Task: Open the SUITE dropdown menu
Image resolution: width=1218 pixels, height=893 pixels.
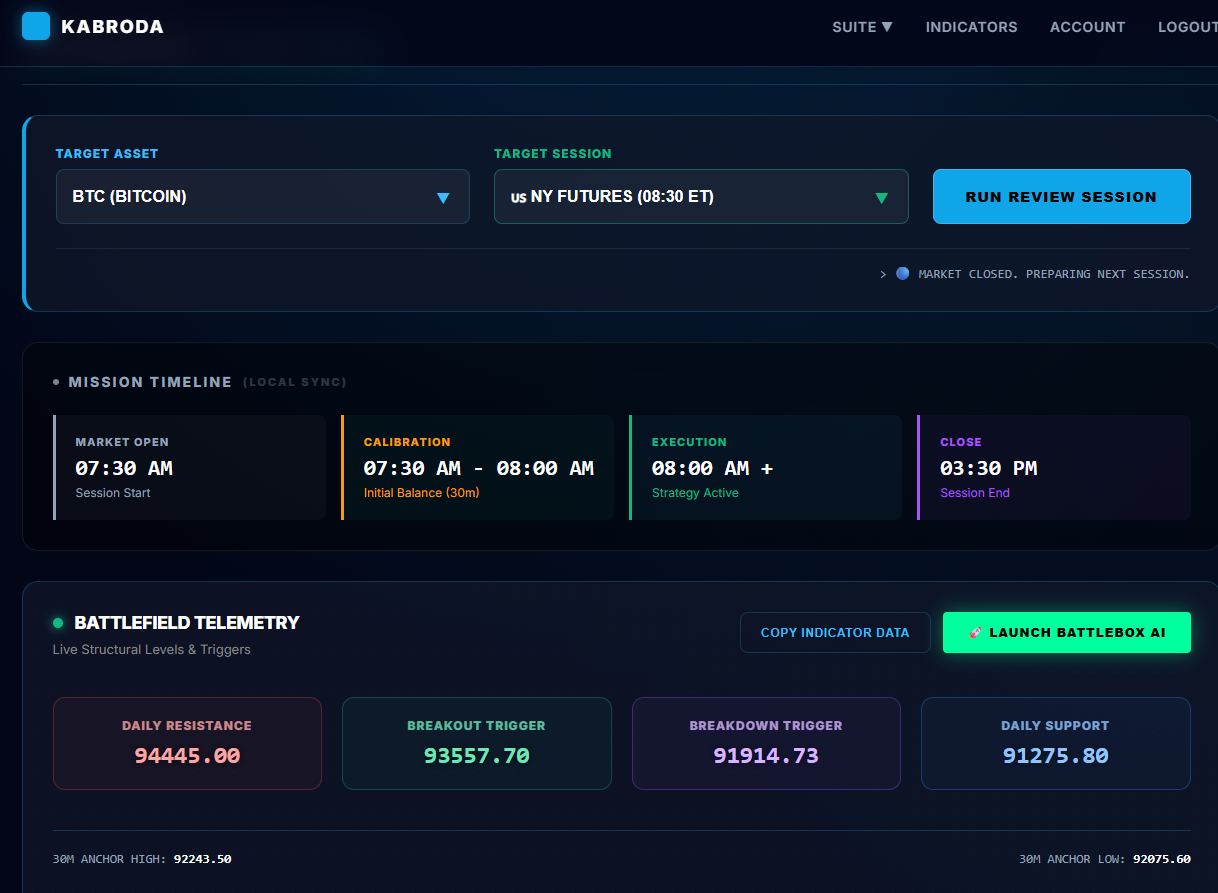Action: coord(861,27)
